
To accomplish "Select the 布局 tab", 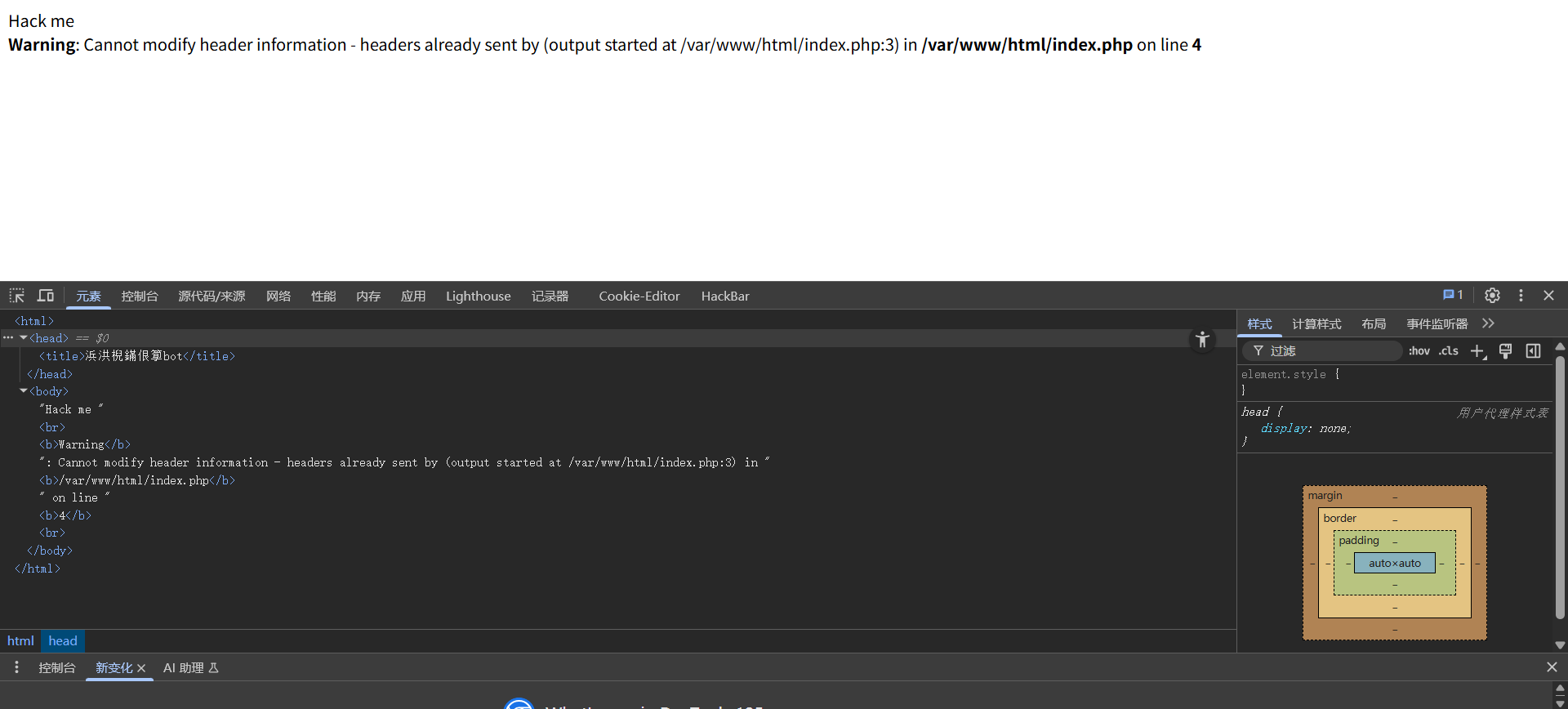I will [x=1374, y=324].
